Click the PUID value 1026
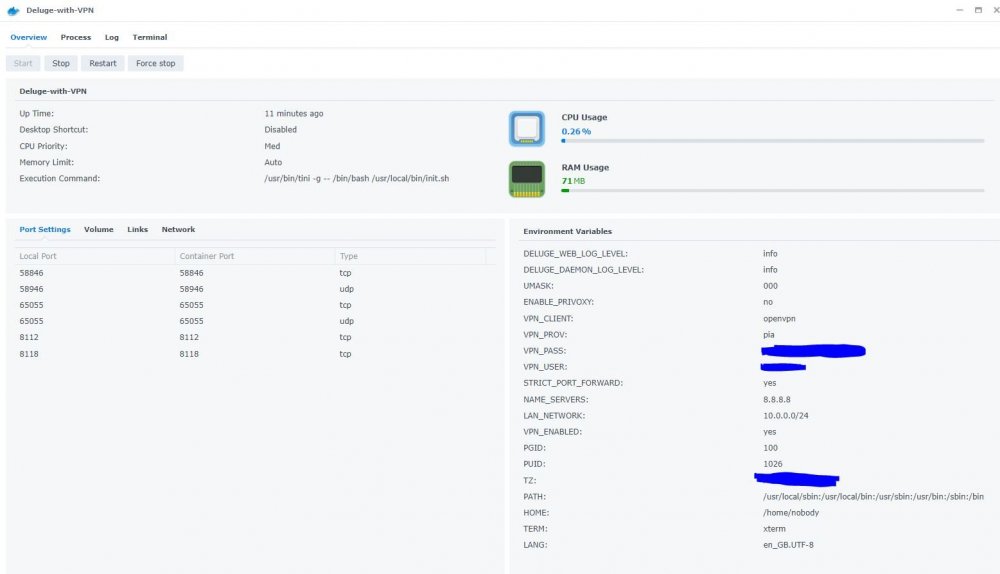The height and width of the screenshot is (574, 1000). point(772,464)
